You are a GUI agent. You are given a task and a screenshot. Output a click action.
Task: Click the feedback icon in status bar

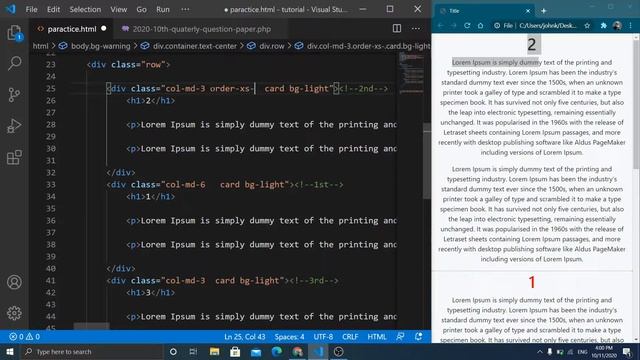400,337
